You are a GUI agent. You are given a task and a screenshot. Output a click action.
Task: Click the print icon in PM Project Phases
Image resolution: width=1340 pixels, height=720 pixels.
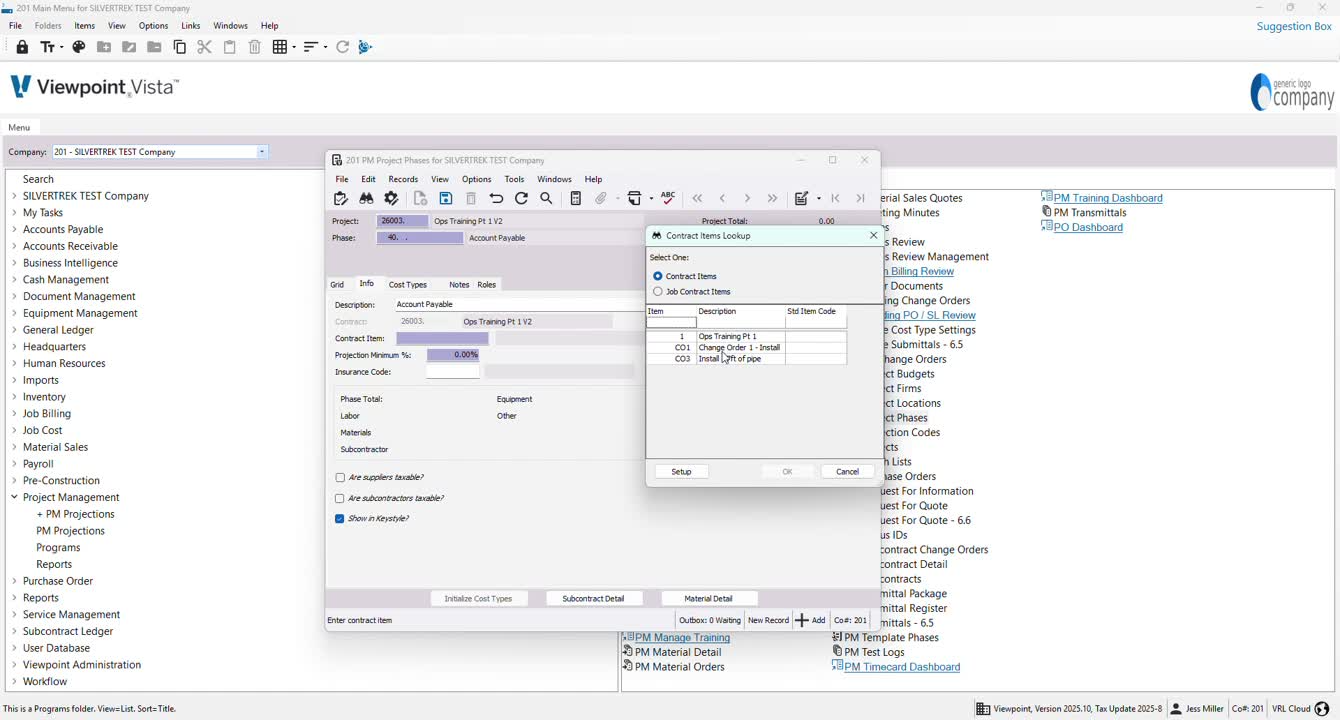click(x=634, y=199)
